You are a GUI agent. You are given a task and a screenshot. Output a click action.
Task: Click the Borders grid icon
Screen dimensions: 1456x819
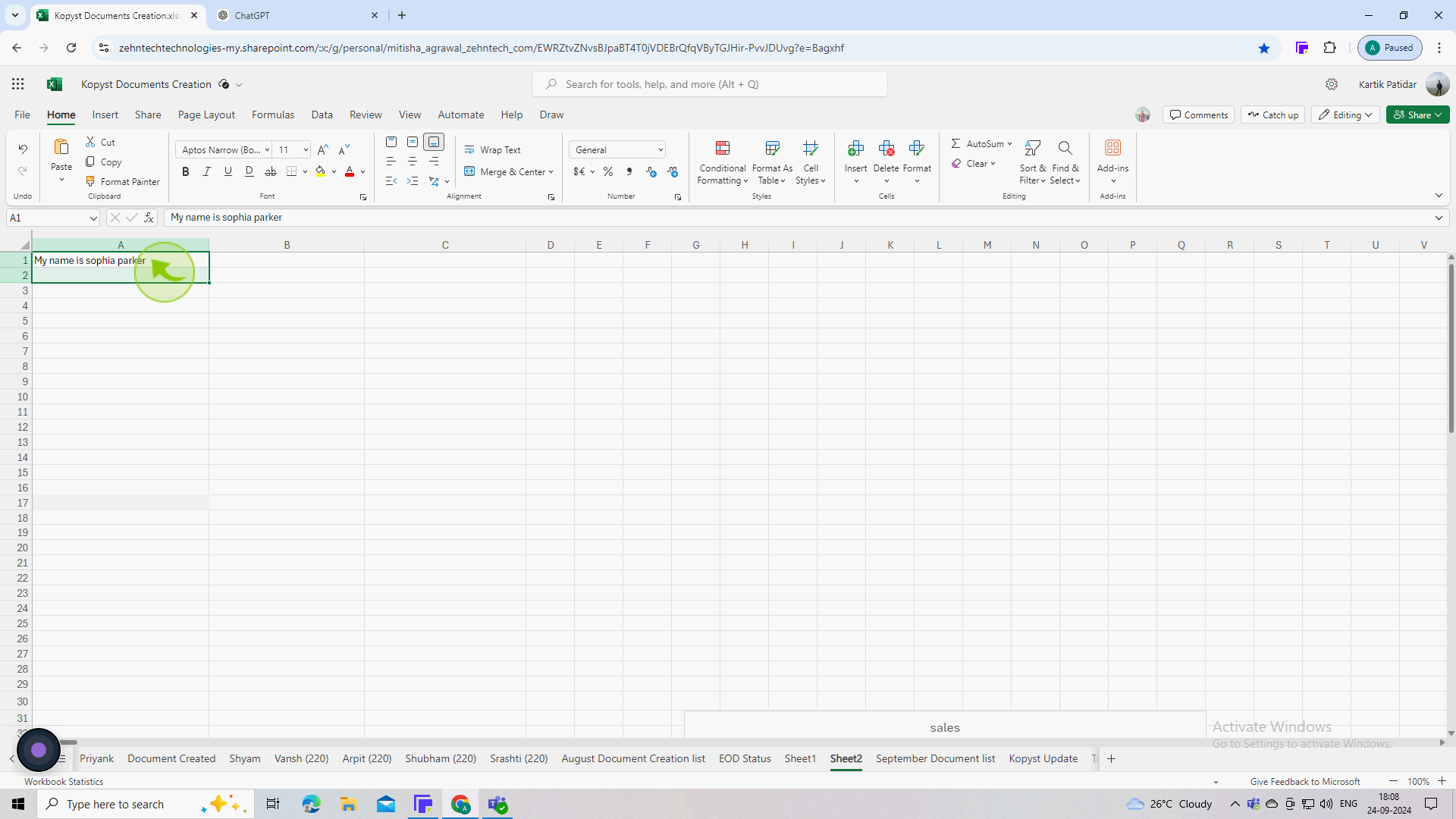[x=292, y=171]
